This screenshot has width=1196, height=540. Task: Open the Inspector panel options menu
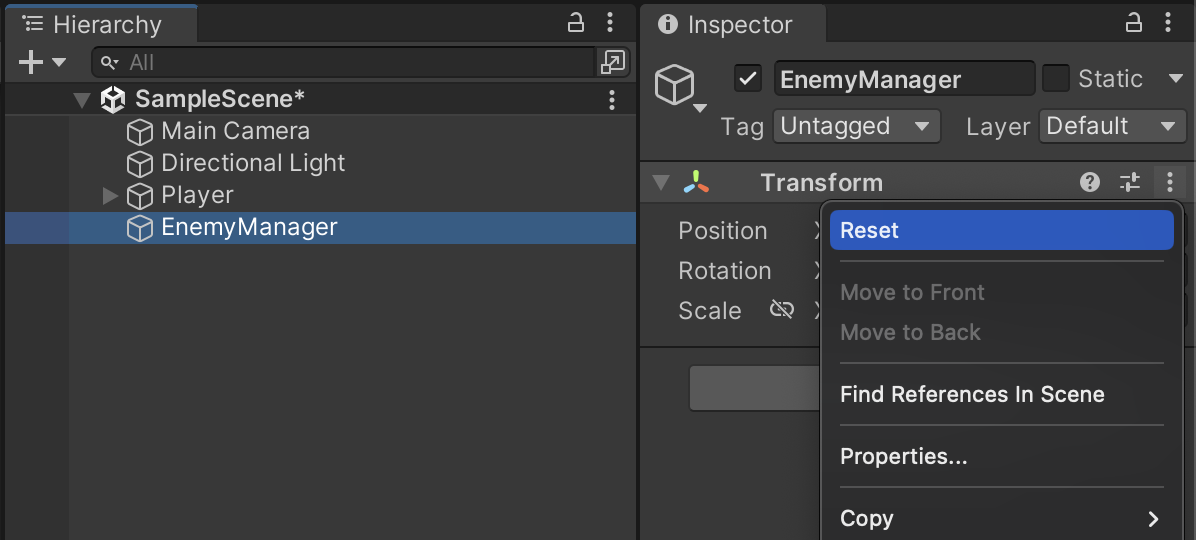(x=1168, y=24)
